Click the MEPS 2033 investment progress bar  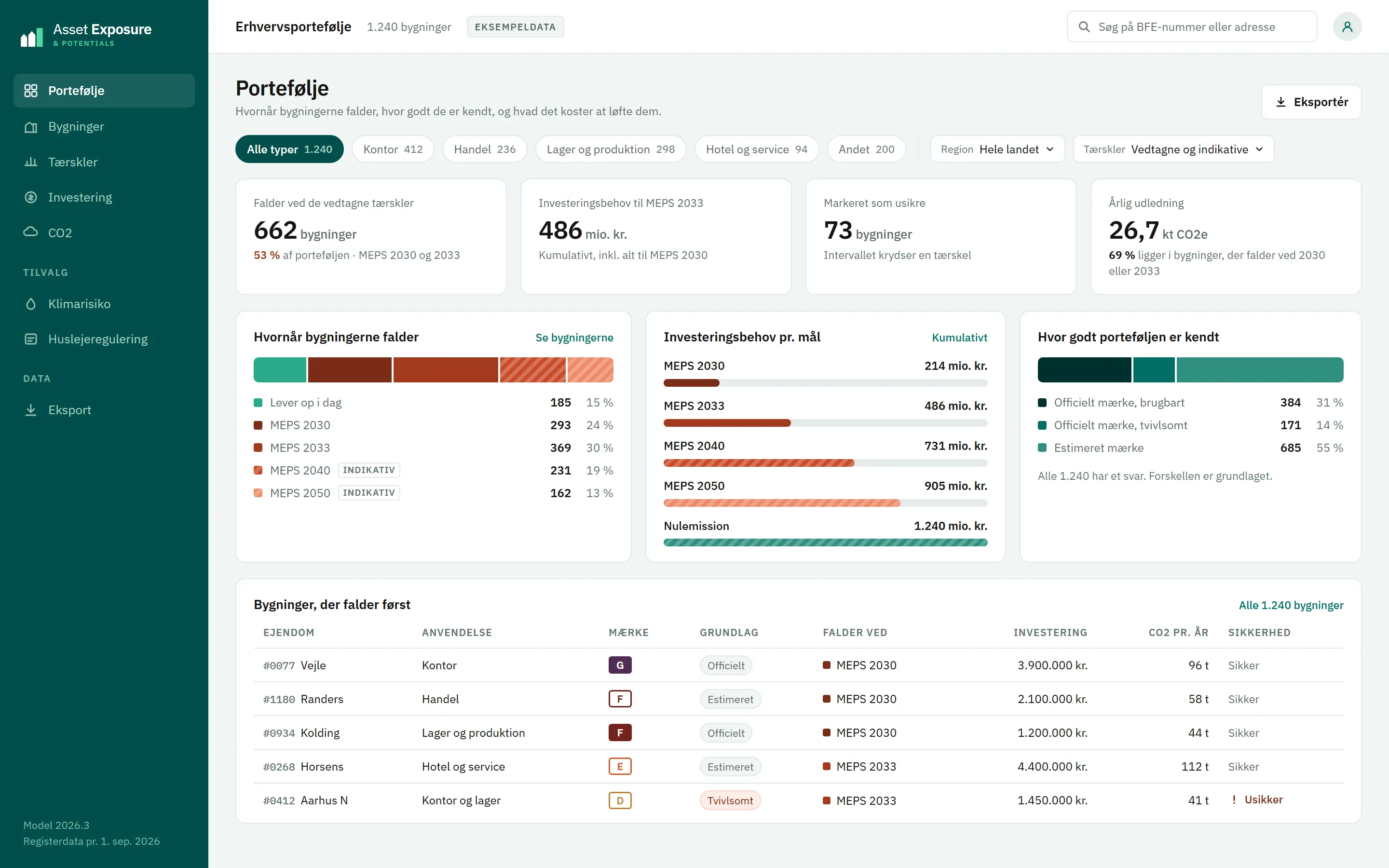click(x=825, y=423)
